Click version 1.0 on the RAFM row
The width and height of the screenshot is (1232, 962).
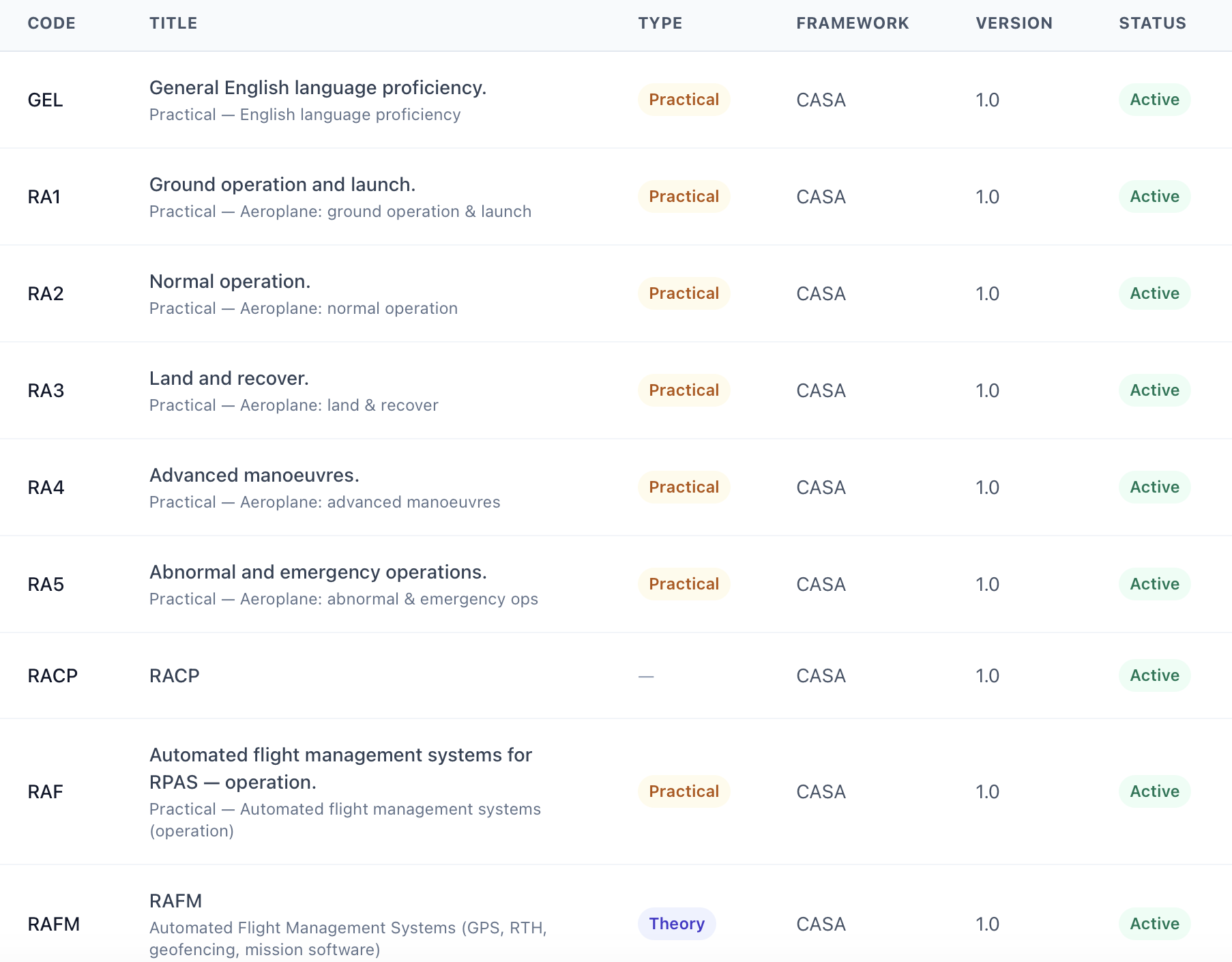pos(986,924)
